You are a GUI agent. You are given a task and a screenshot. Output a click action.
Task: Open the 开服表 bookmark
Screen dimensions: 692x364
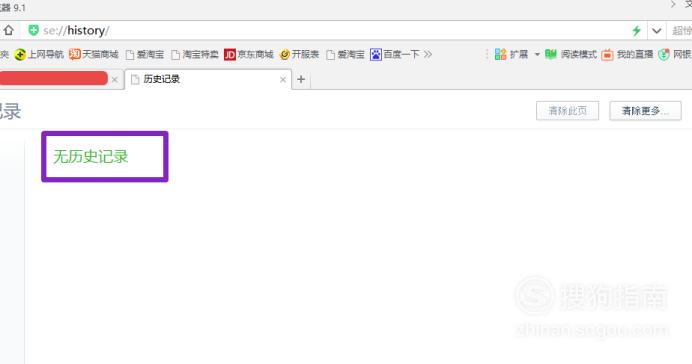click(300, 55)
